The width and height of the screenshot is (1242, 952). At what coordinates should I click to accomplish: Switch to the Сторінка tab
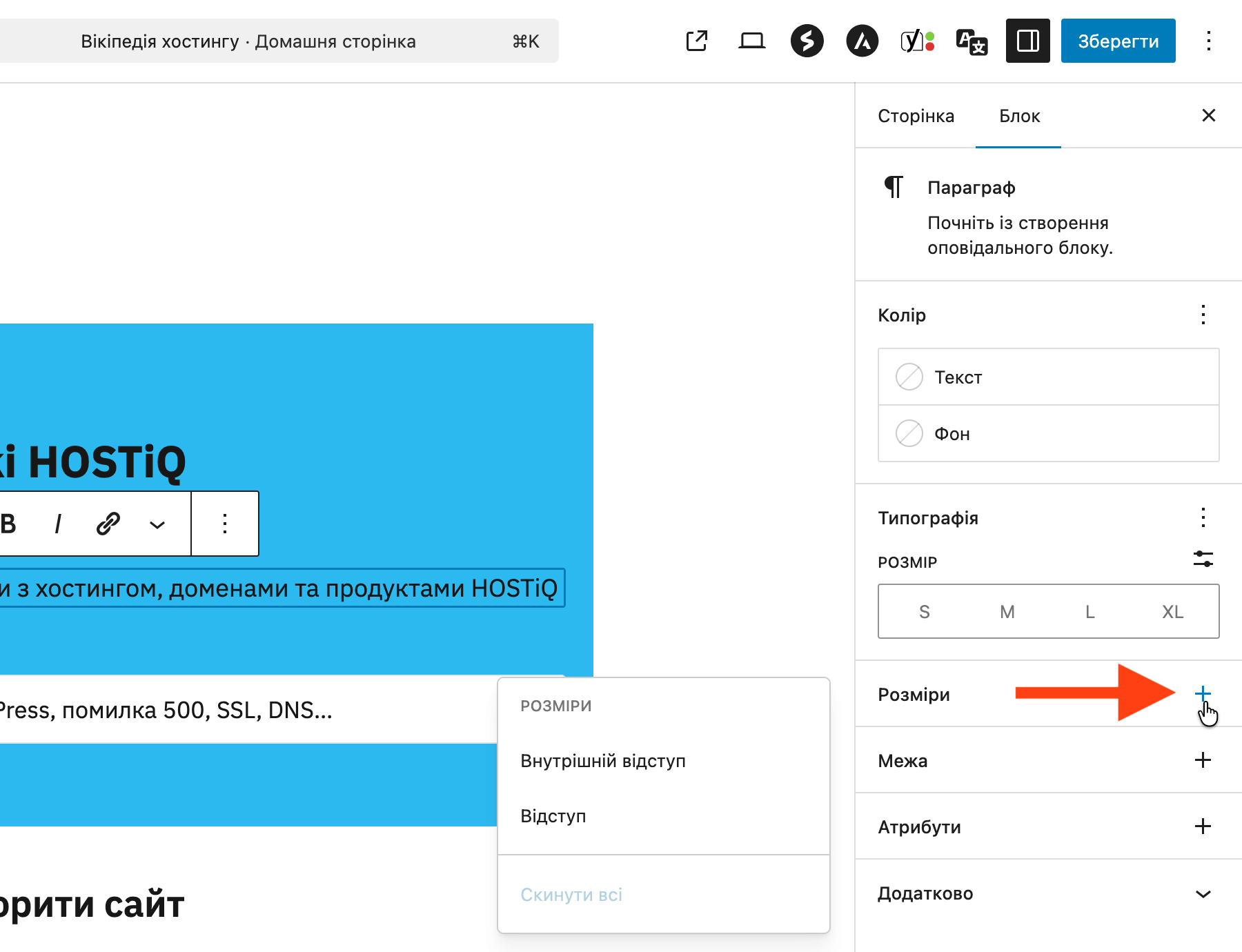click(x=916, y=116)
